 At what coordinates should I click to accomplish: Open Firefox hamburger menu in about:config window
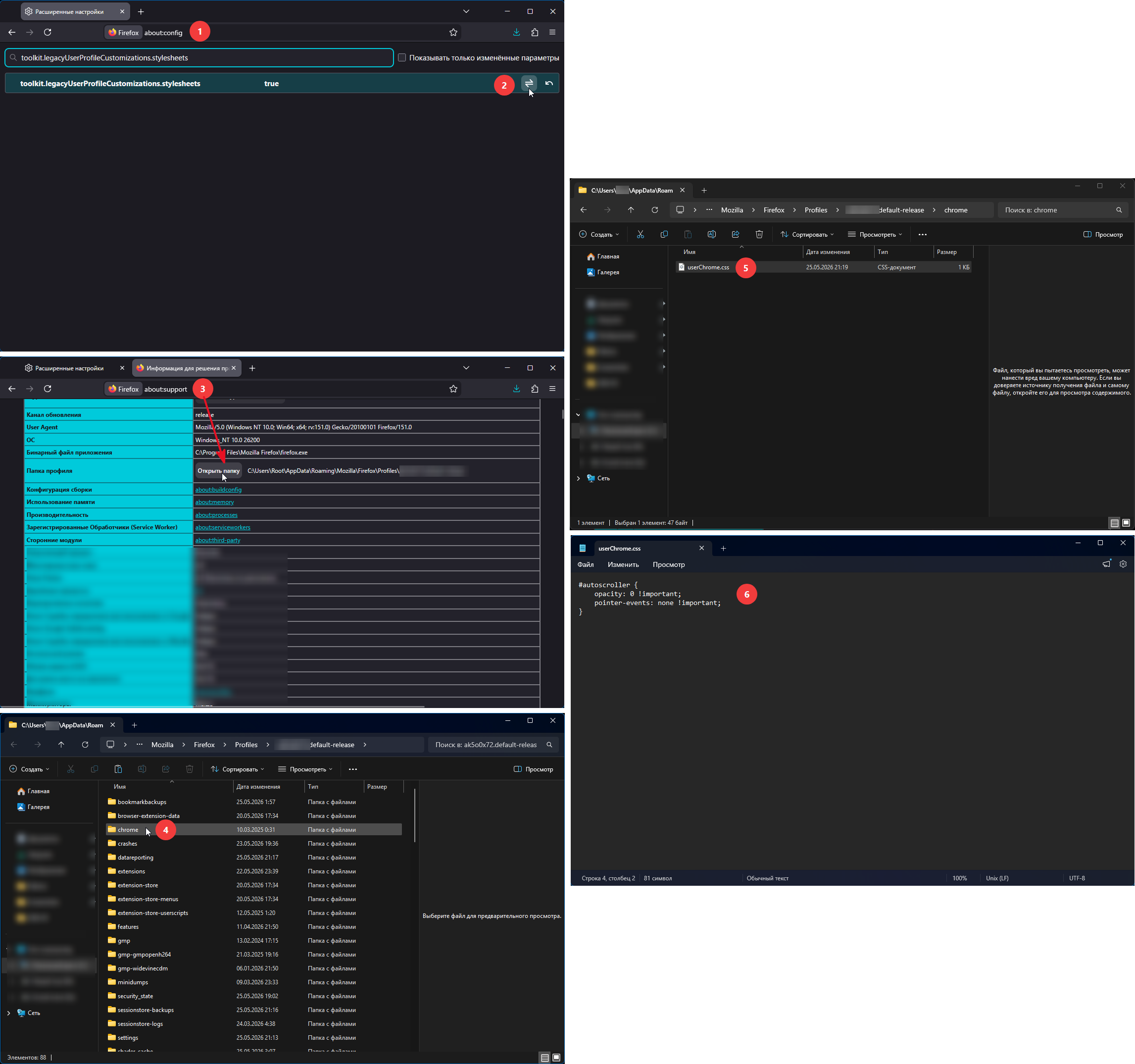[x=552, y=33]
